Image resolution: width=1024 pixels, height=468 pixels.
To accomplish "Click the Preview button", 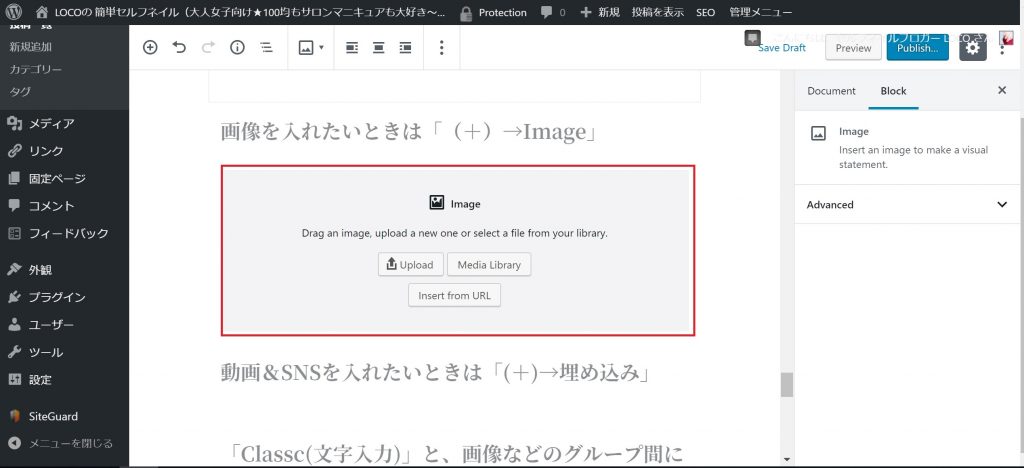I will coord(854,48).
